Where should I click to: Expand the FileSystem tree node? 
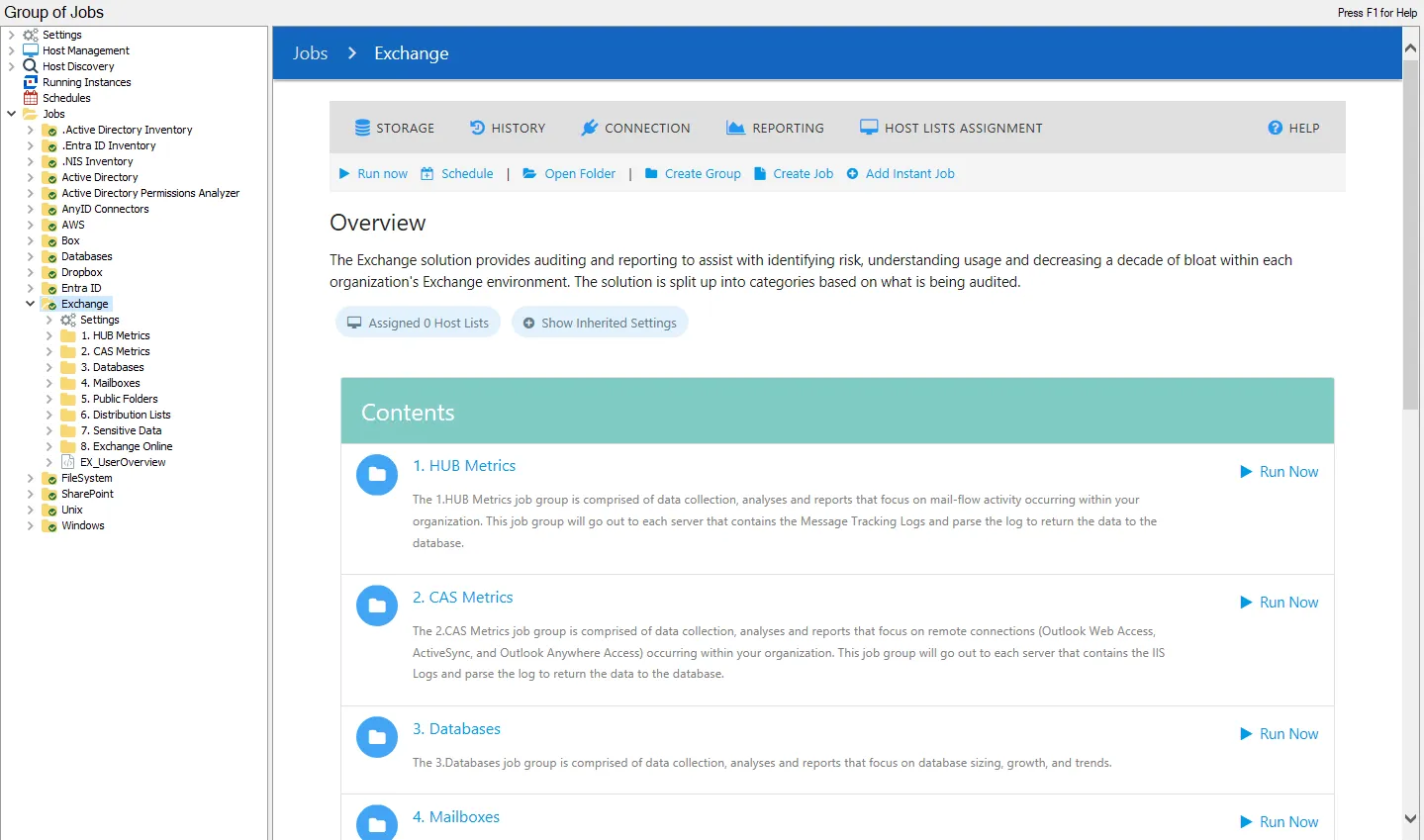[x=31, y=478]
